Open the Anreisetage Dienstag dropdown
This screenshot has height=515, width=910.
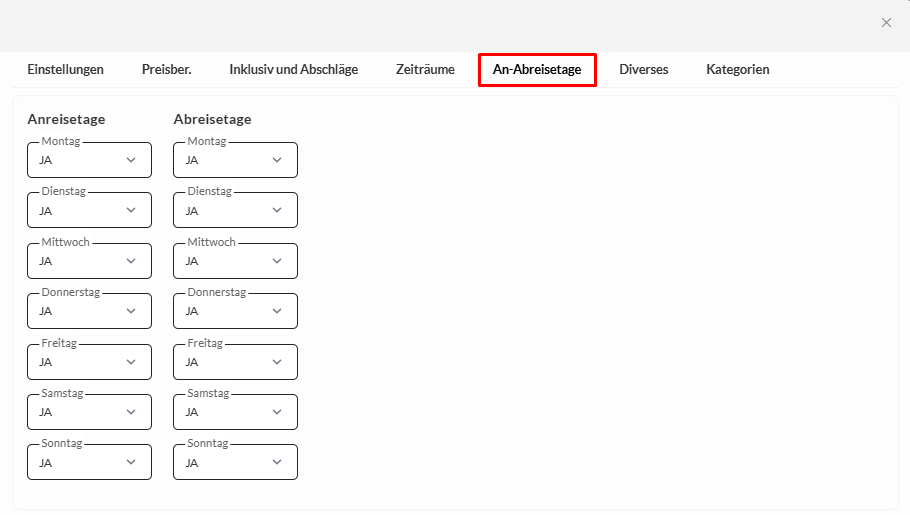point(90,211)
